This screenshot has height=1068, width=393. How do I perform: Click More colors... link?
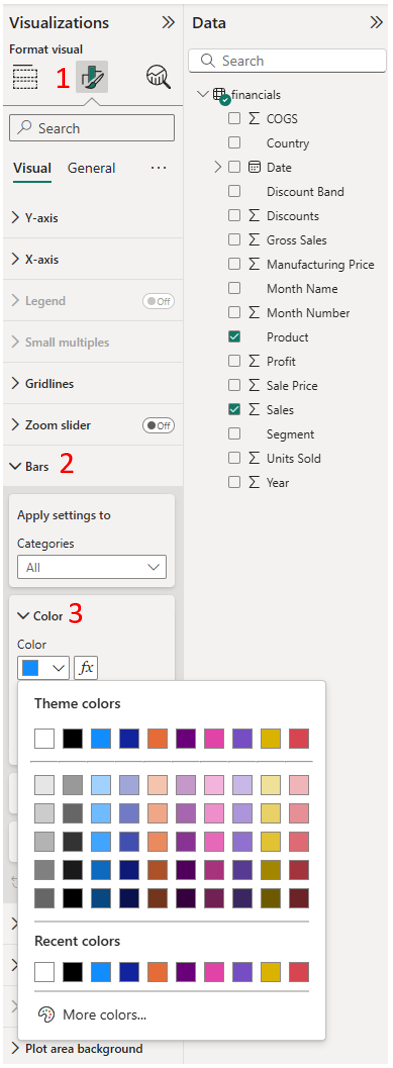click(104, 1015)
